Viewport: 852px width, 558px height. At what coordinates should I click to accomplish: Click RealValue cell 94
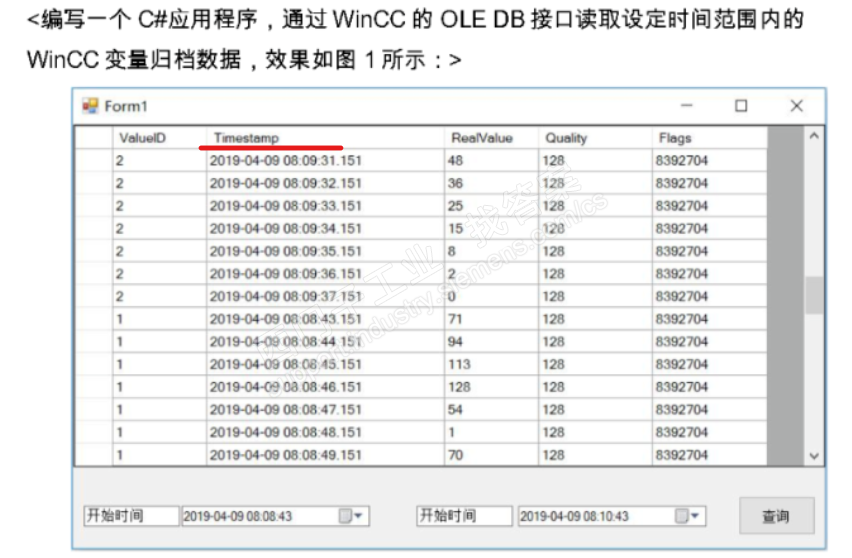pos(491,342)
